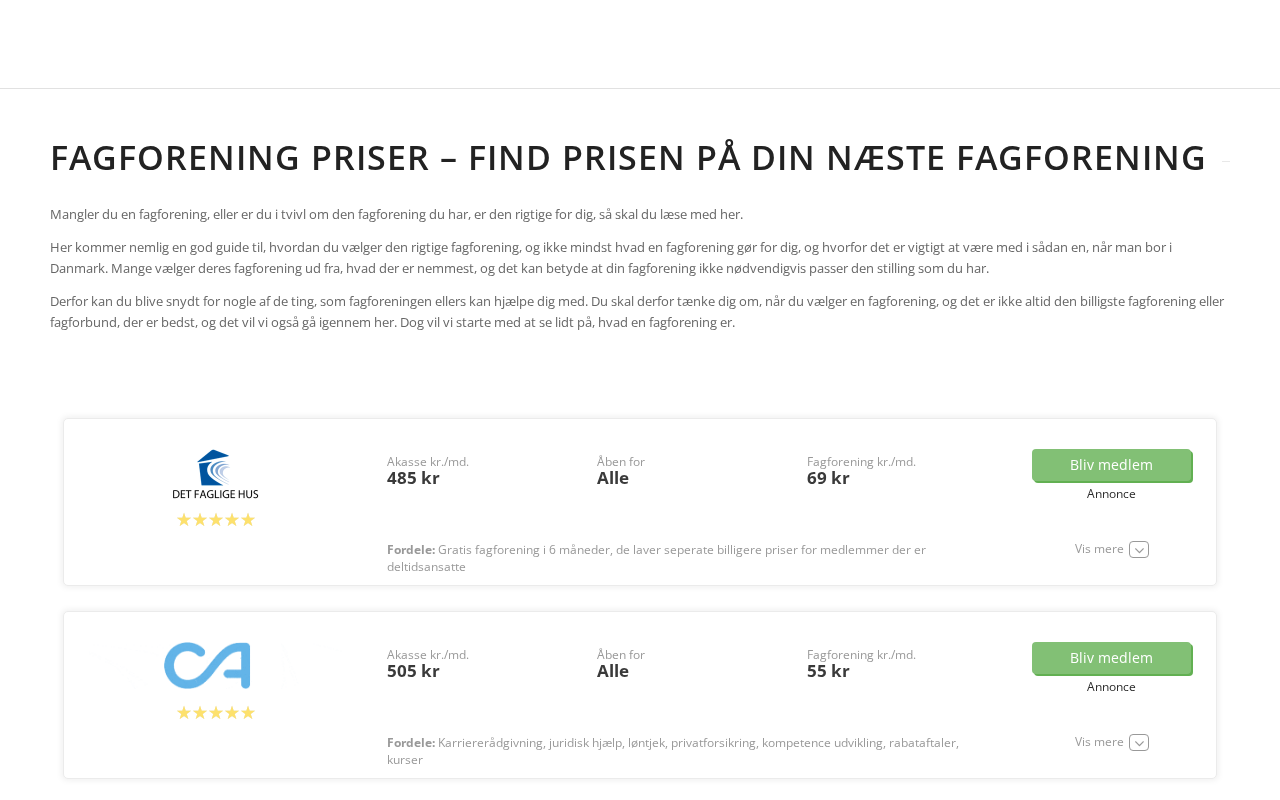Viewport: 1280px width, 800px height.
Task: Click the Fordele text mentioning Karriererådgivning
Action: (672, 751)
